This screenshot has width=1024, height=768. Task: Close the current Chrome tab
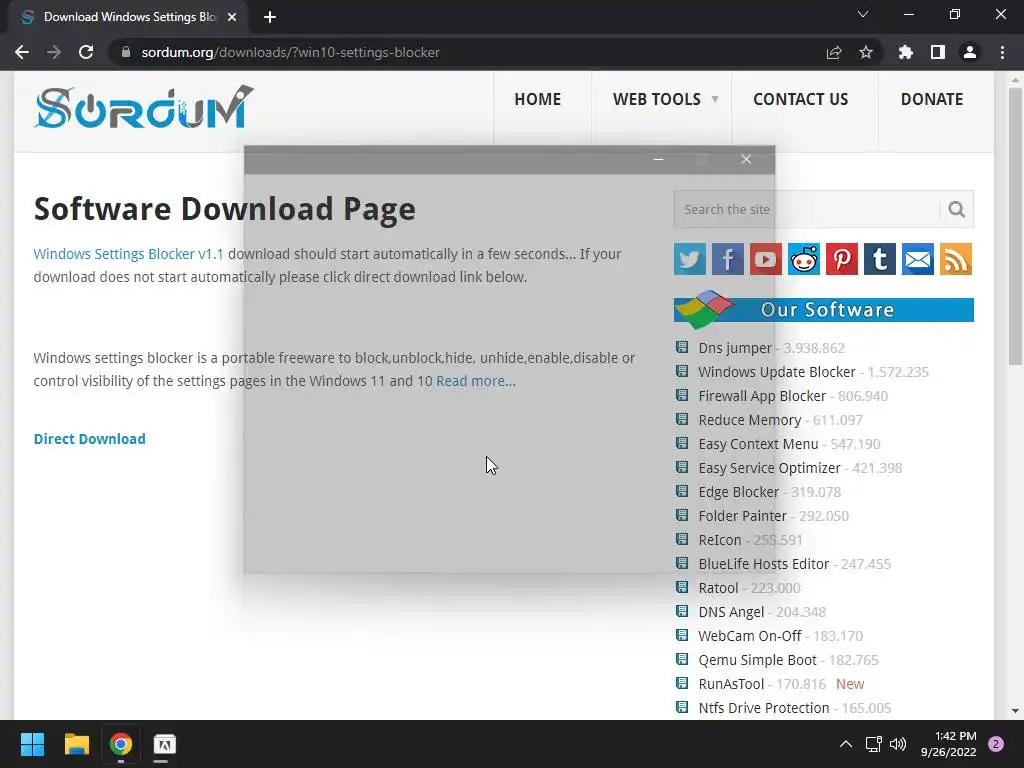232,17
